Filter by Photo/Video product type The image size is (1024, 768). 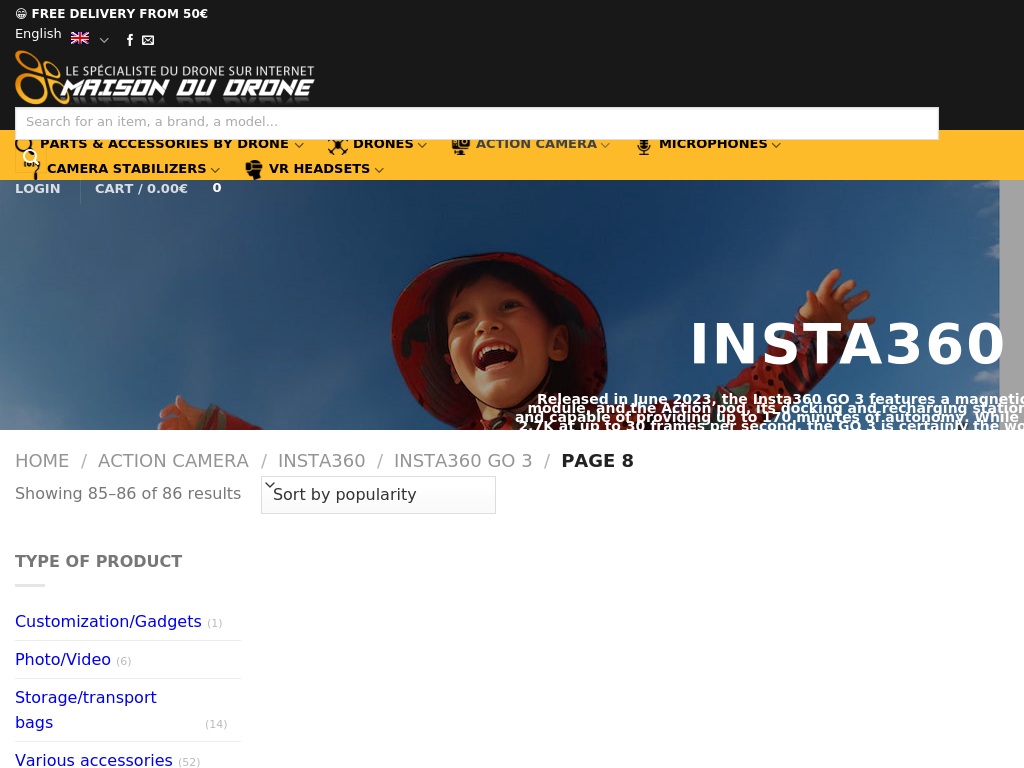(x=63, y=660)
